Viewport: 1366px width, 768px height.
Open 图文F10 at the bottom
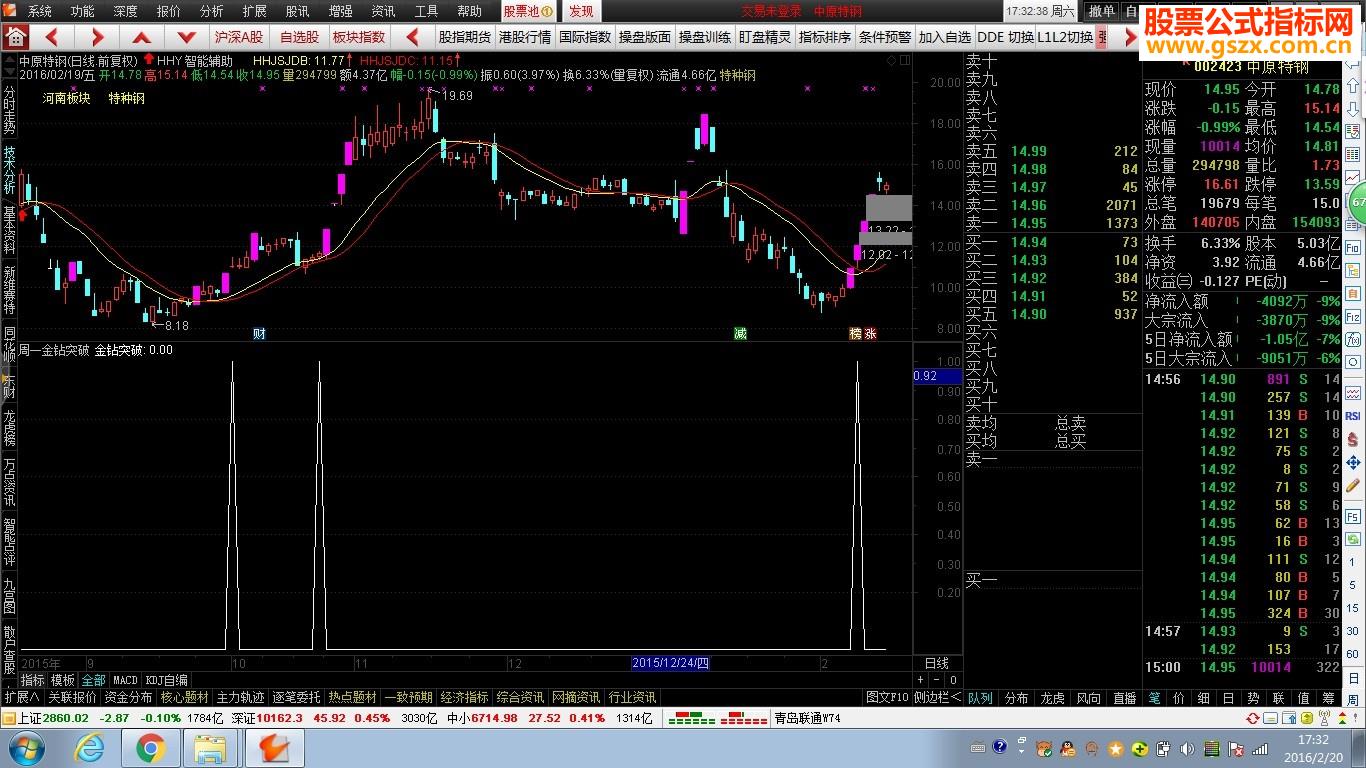(887, 697)
